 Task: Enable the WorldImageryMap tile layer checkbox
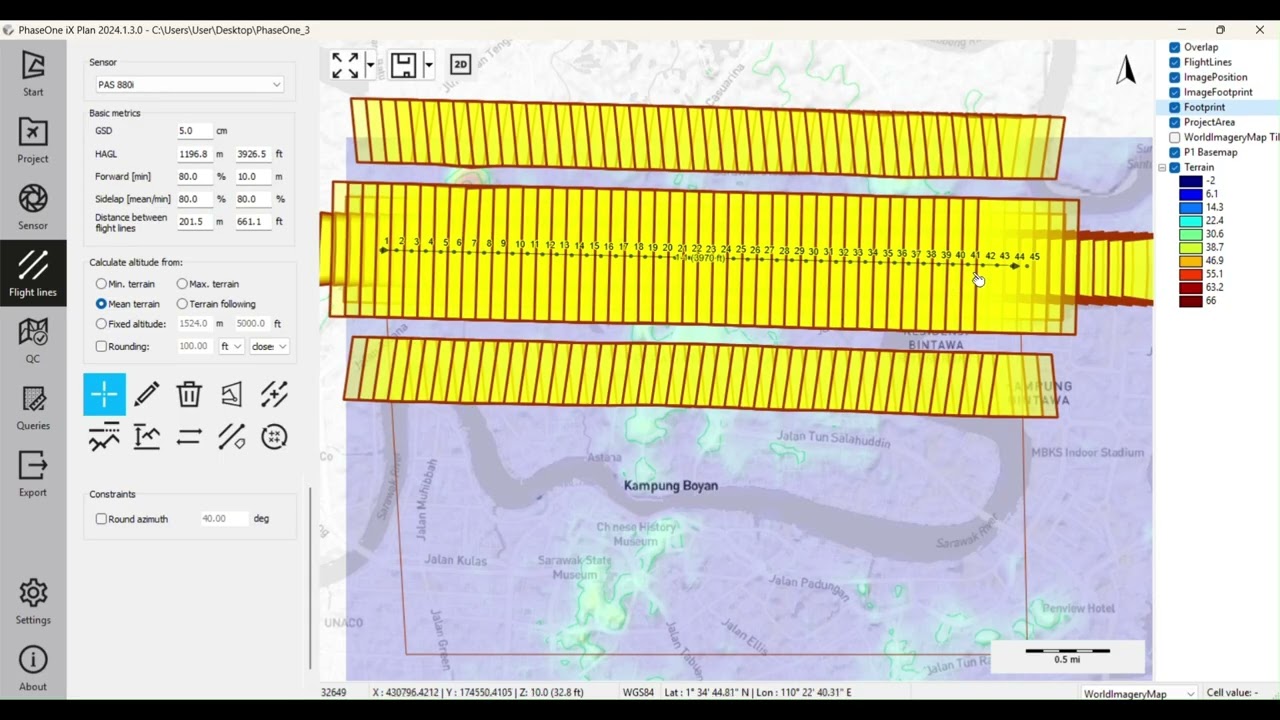point(1175,137)
